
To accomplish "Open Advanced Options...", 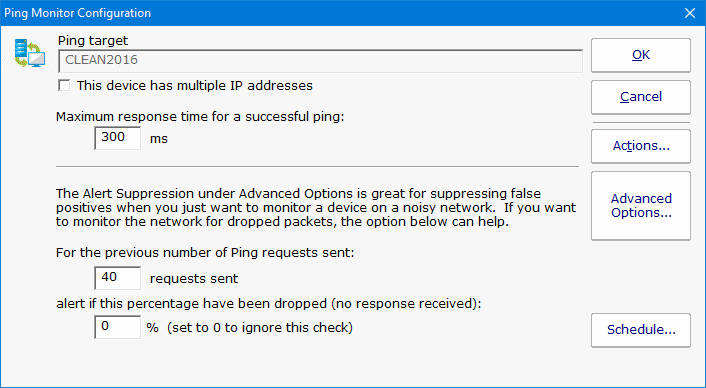I will tap(641, 205).
